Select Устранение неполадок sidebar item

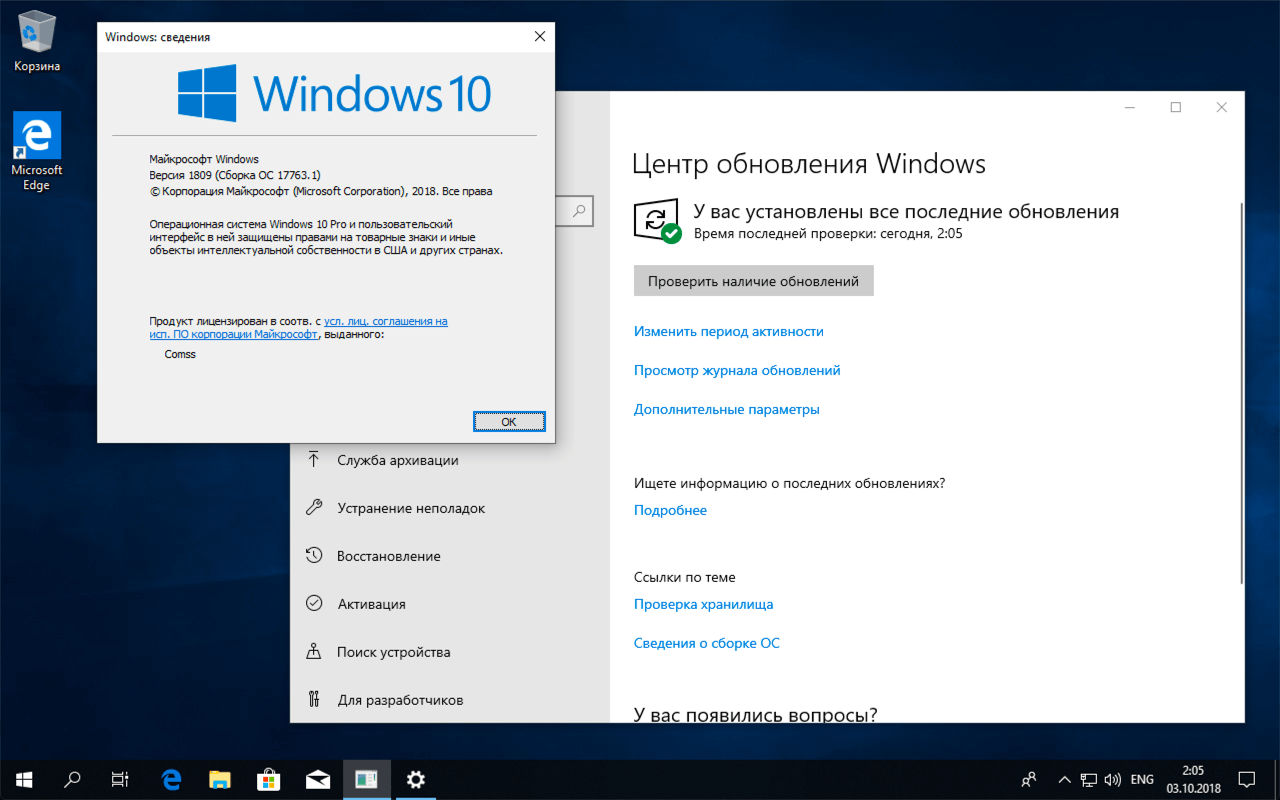(x=450, y=508)
